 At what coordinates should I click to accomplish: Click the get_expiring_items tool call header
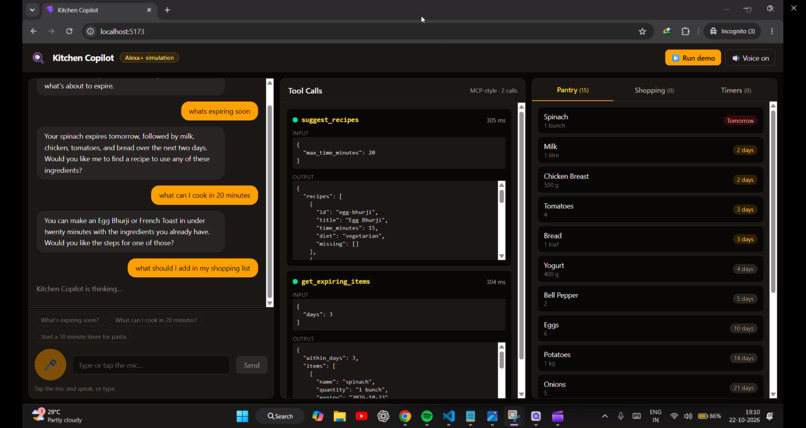pyautogui.click(x=398, y=282)
